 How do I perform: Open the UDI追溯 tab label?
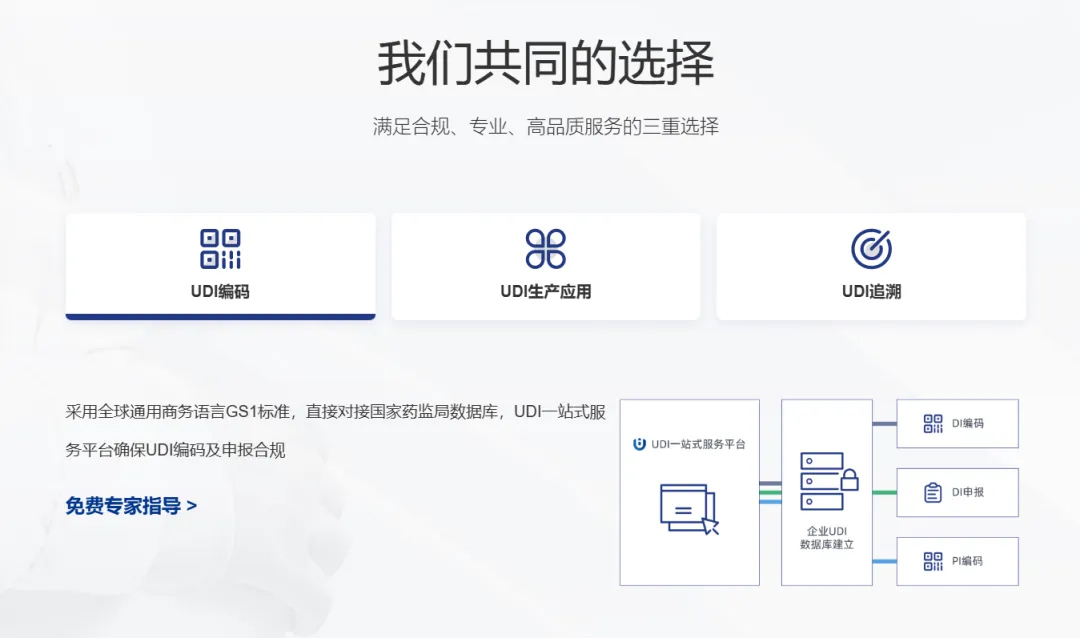(x=871, y=292)
